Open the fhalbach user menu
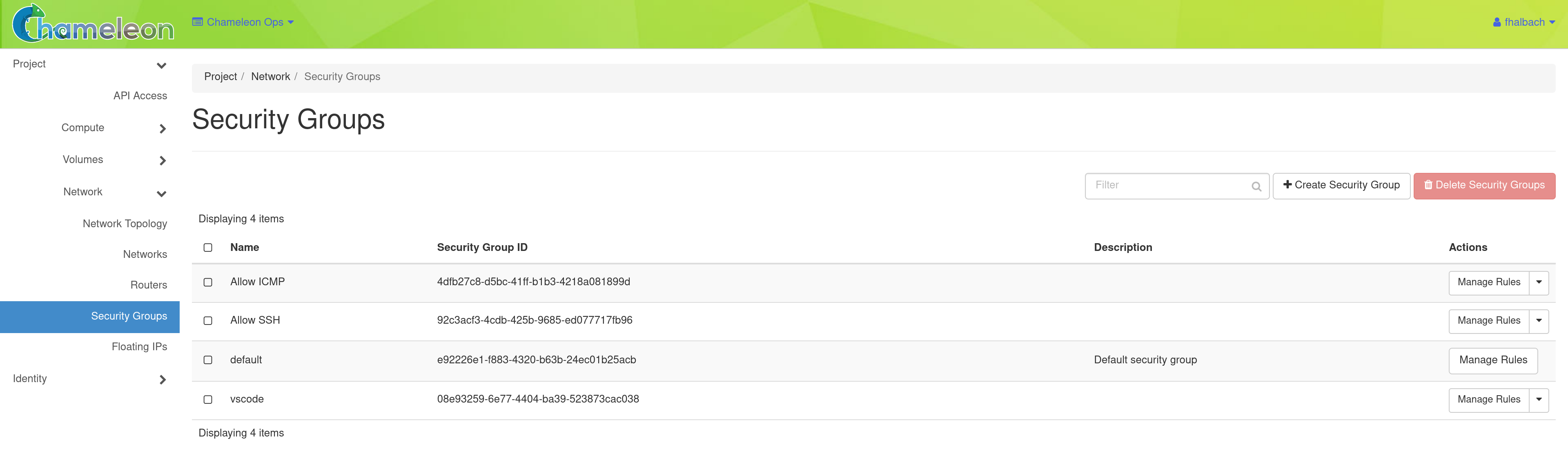Viewport: 1568px width, 461px height. pyautogui.click(x=1523, y=22)
